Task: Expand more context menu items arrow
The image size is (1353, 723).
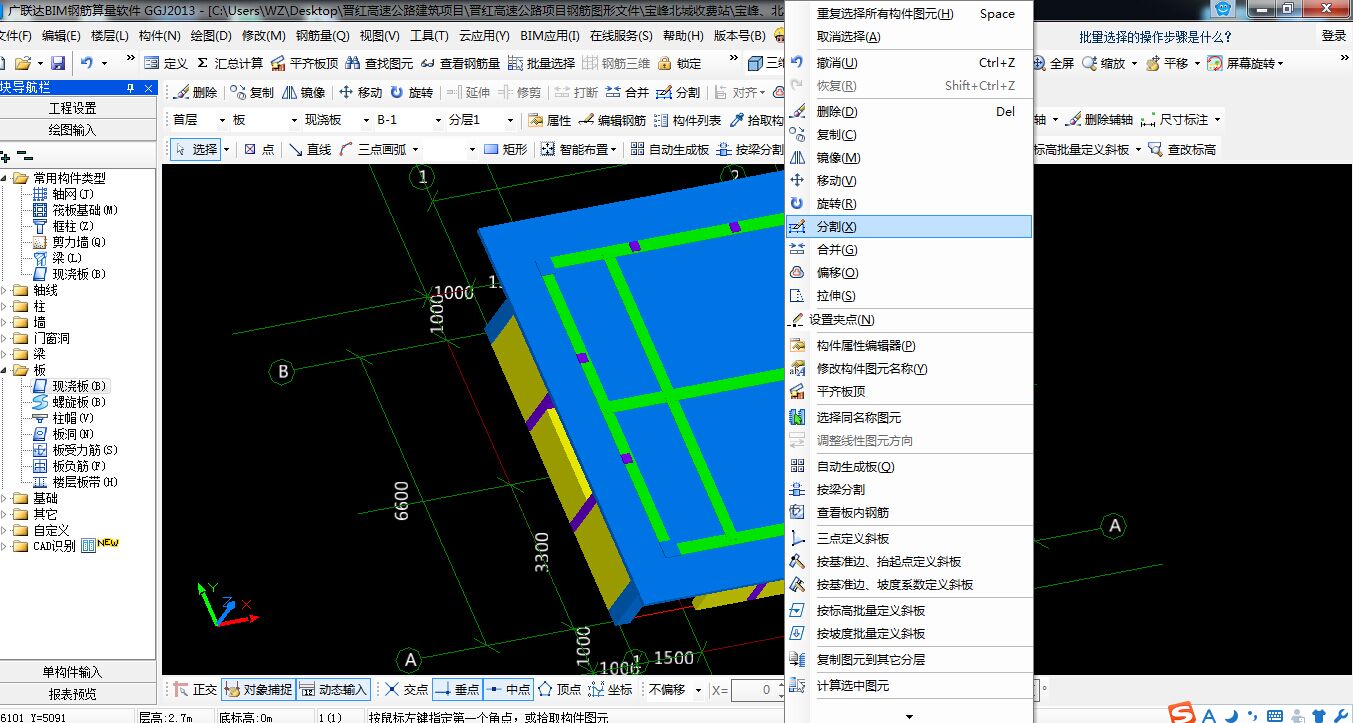Action: coord(909,716)
